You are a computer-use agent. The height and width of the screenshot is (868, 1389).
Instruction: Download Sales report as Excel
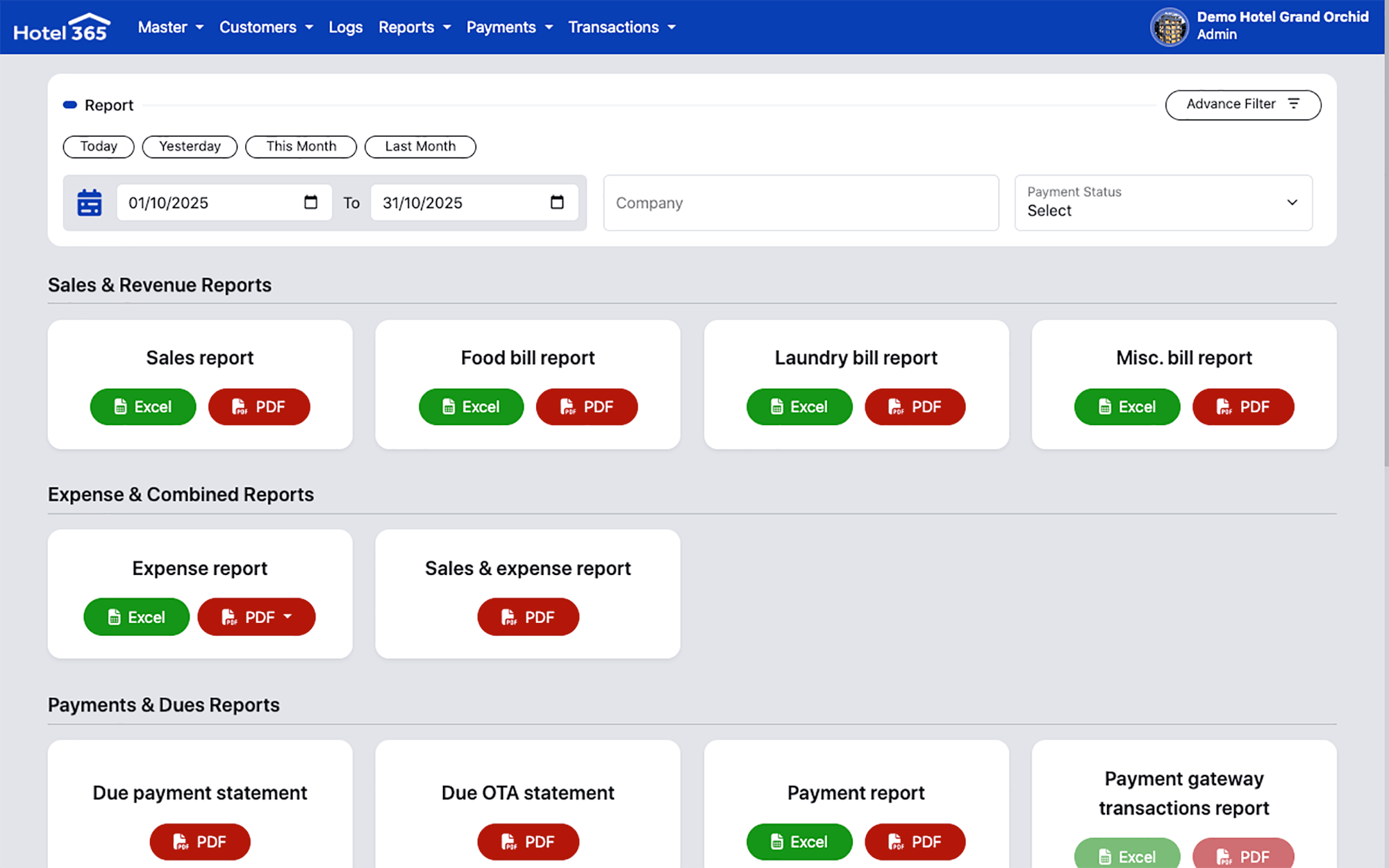pyautogui.click(x=143, y=407)
